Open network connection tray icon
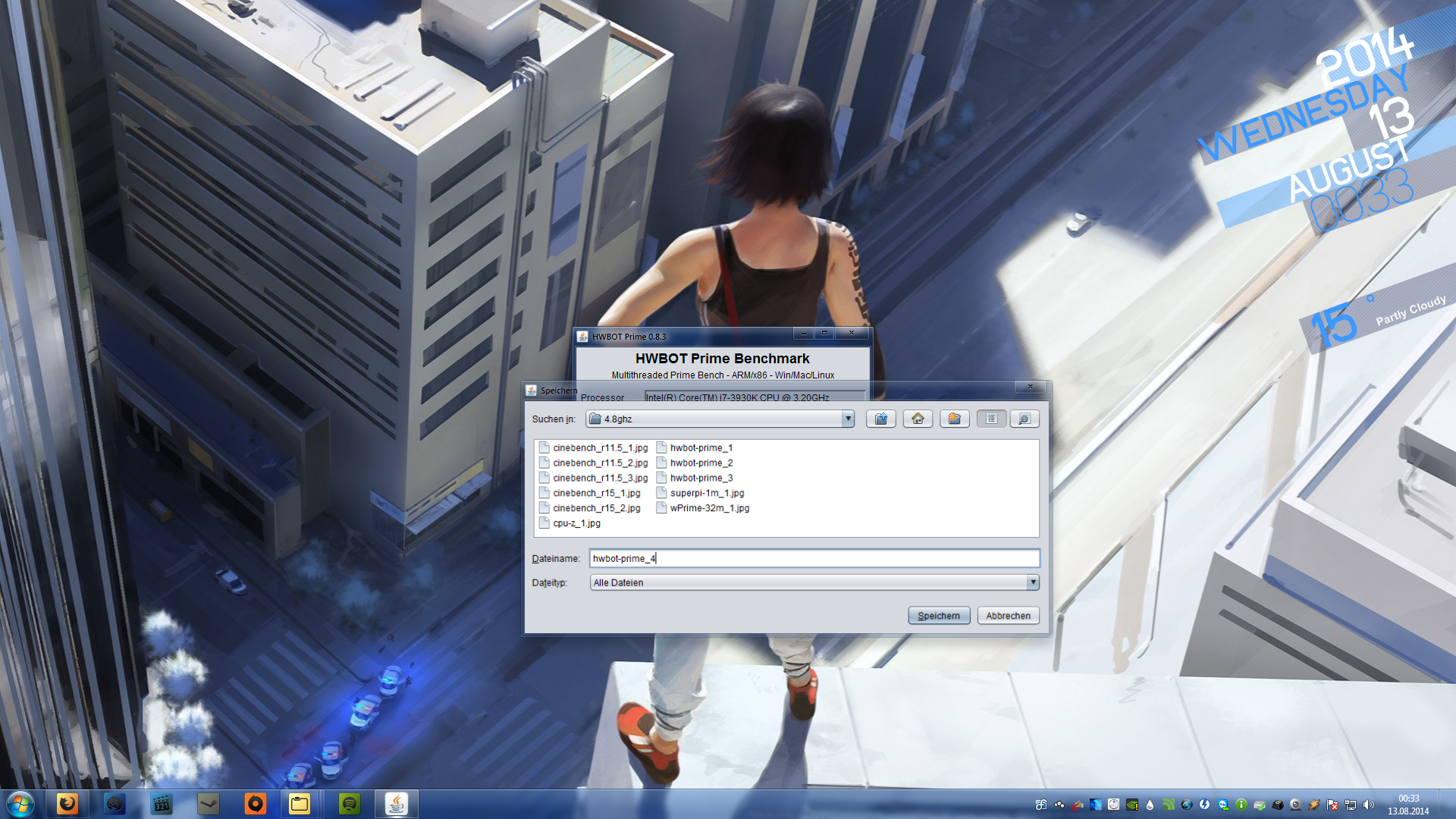Screen dimensions: 1456x819 pos(1351,805)
